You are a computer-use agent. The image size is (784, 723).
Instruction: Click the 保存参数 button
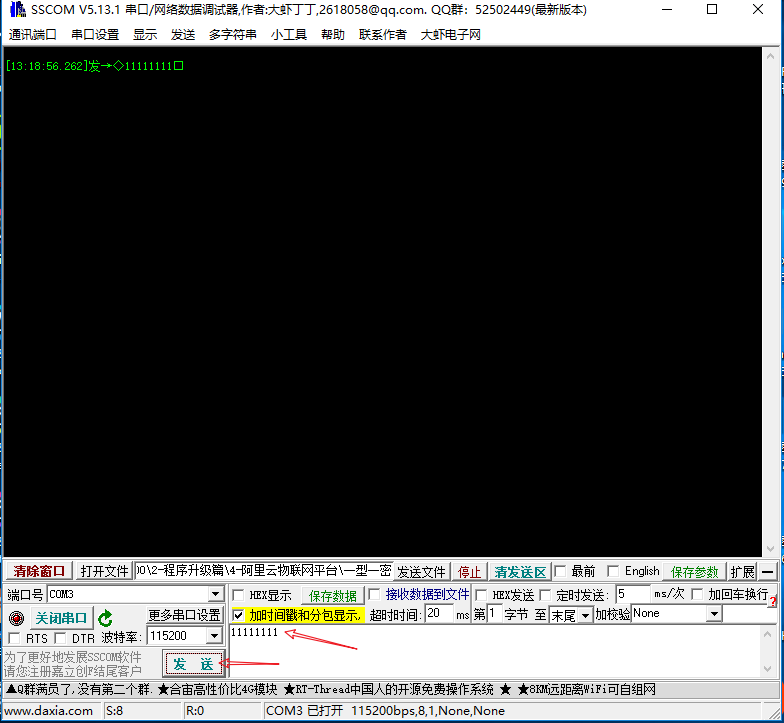(x=694, y=572)
